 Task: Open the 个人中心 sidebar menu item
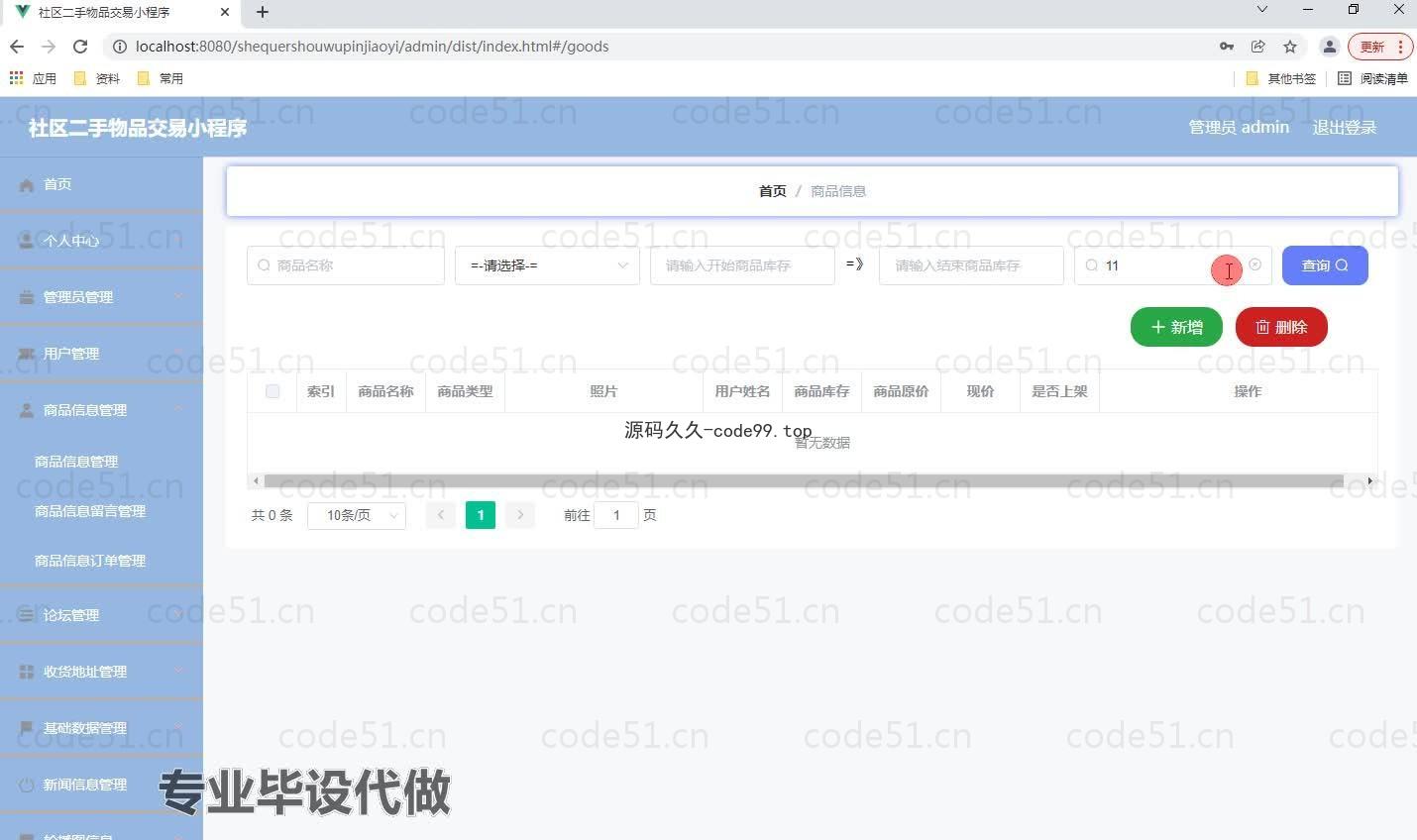pyautogui.click(x=101, y=241)
